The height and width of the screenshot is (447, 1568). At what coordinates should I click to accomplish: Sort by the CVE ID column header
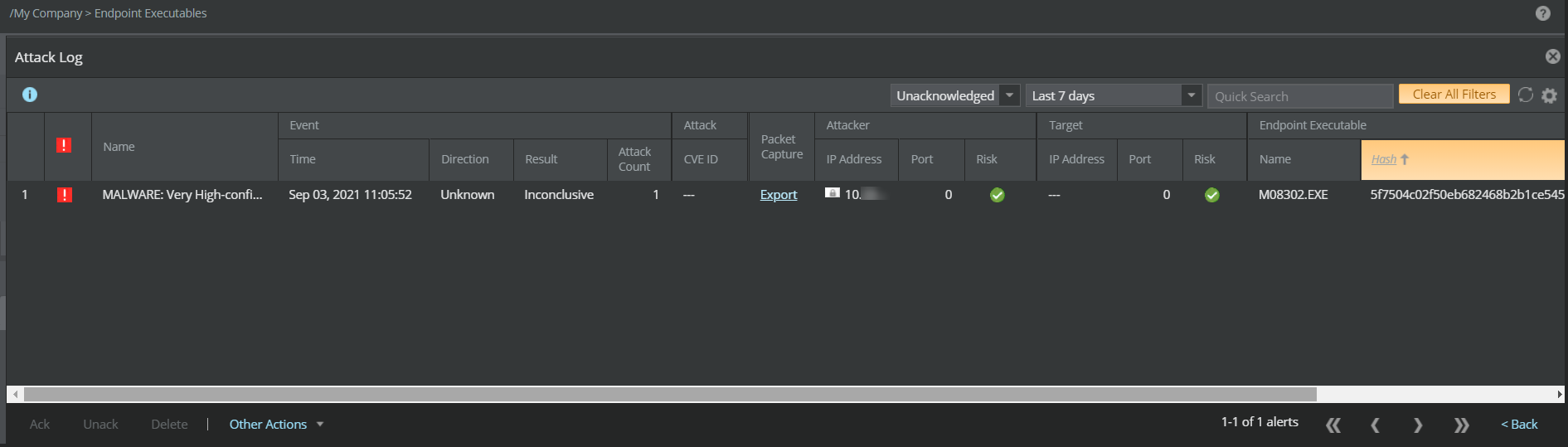pyautogui.click(x=710, y=159)
